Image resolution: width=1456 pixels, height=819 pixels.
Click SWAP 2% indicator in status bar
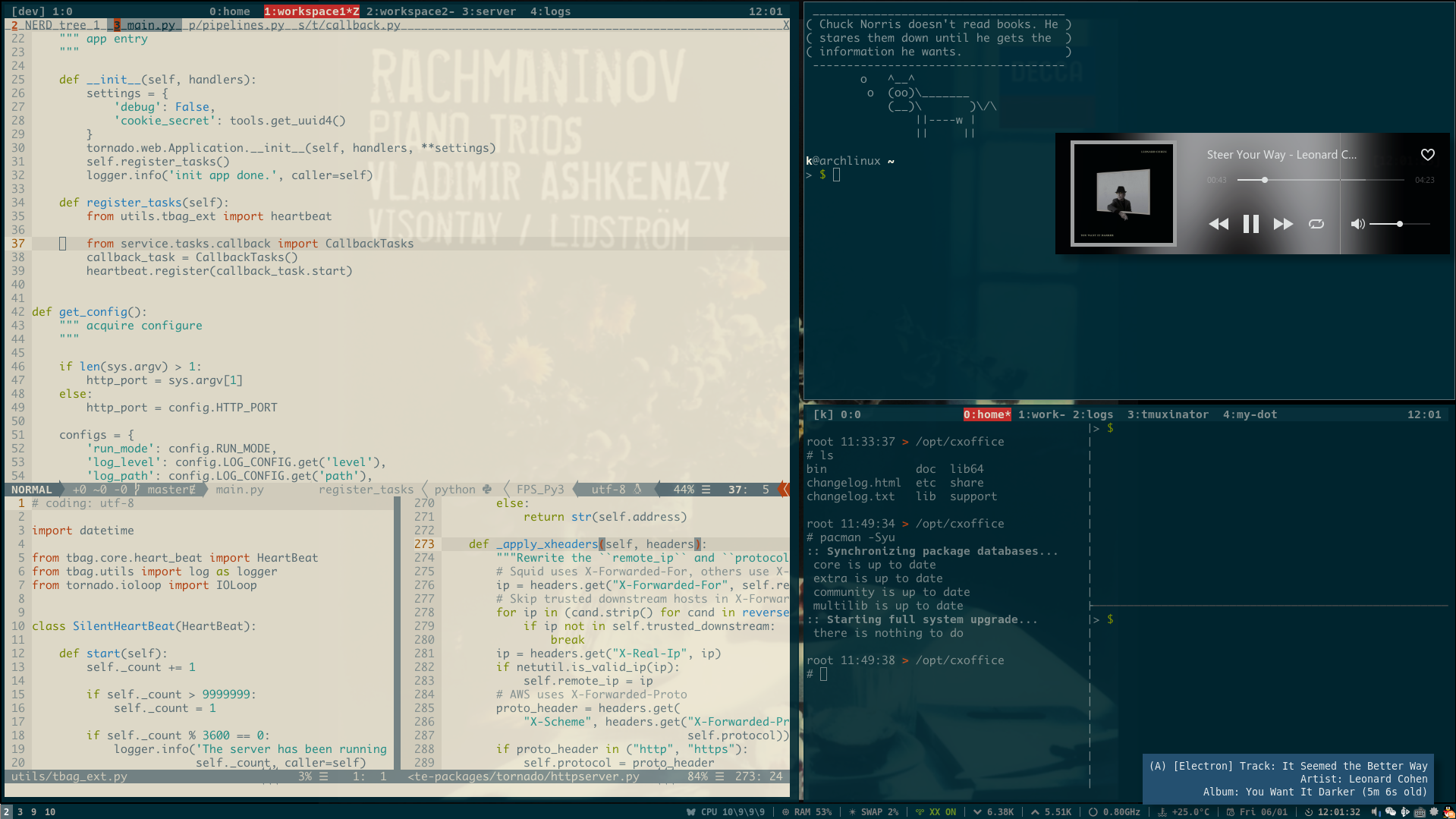[873, 811]
